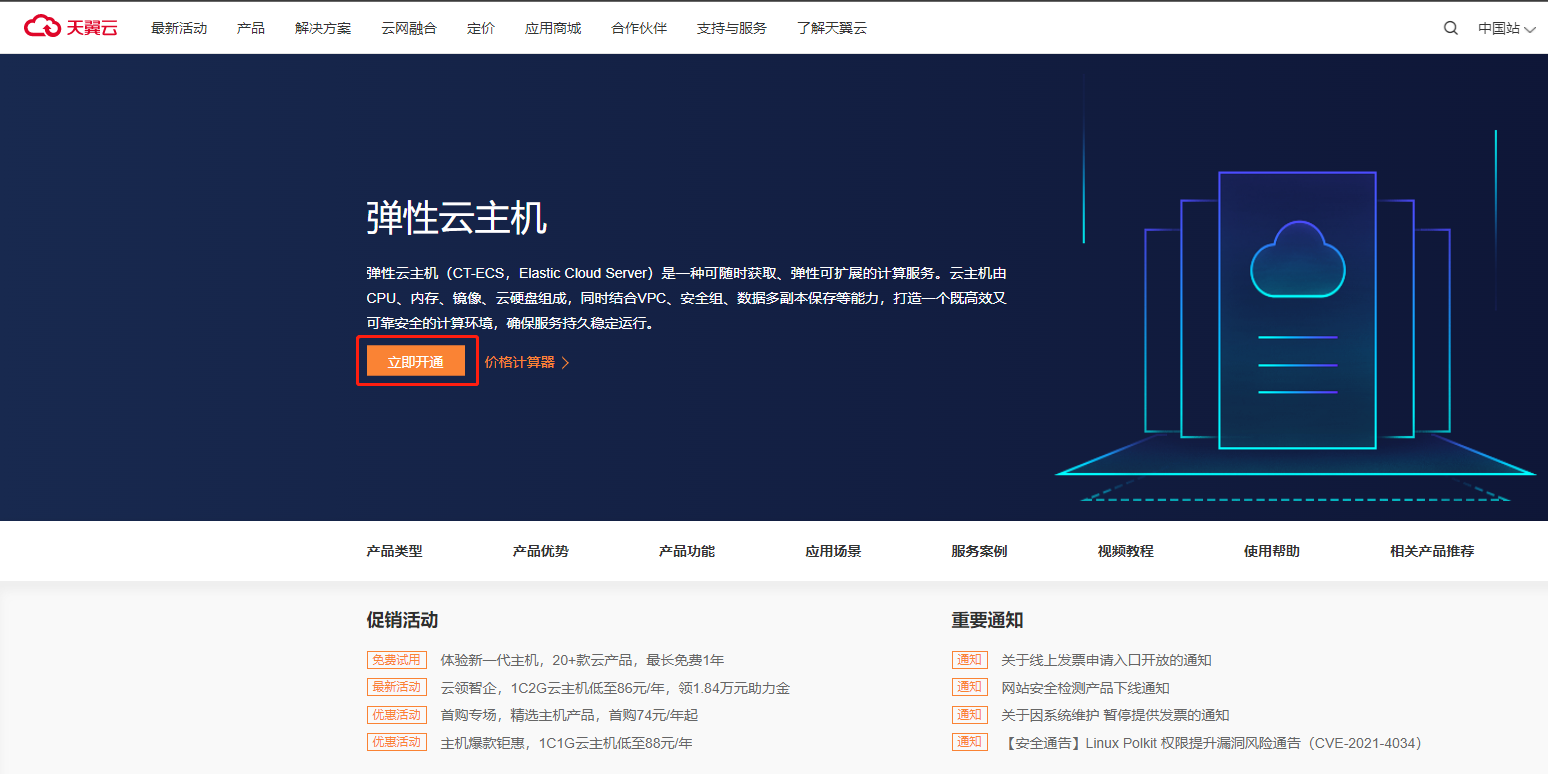Viewport: 1548px width, 774px height.
Task: Open the Linux Polkit 安全通告 notice
Action: pos(1210,743)
